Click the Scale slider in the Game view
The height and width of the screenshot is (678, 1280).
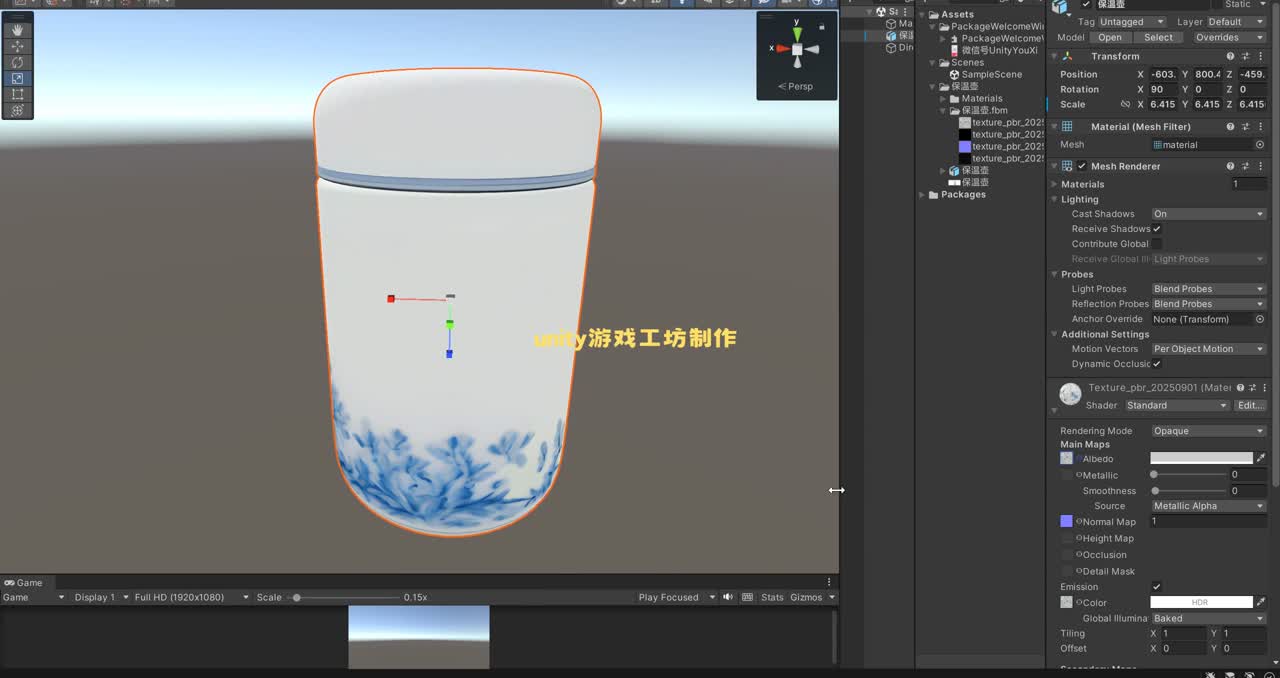point(298,597)
